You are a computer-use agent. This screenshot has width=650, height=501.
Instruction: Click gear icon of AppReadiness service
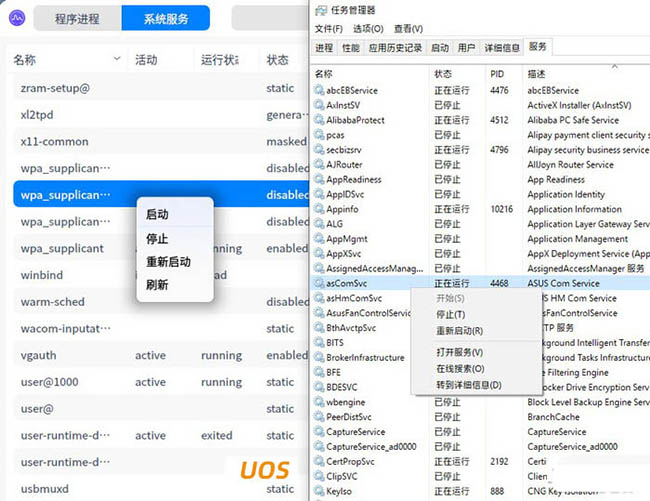click(x=319, y=179)
